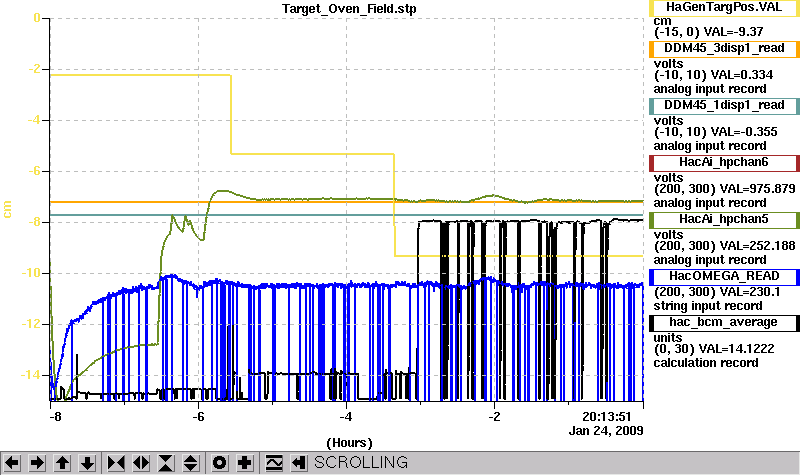Click the yellow 'cm' vertical axis label
This screenshot has height=475, width=800.
[x=7, y=209]
